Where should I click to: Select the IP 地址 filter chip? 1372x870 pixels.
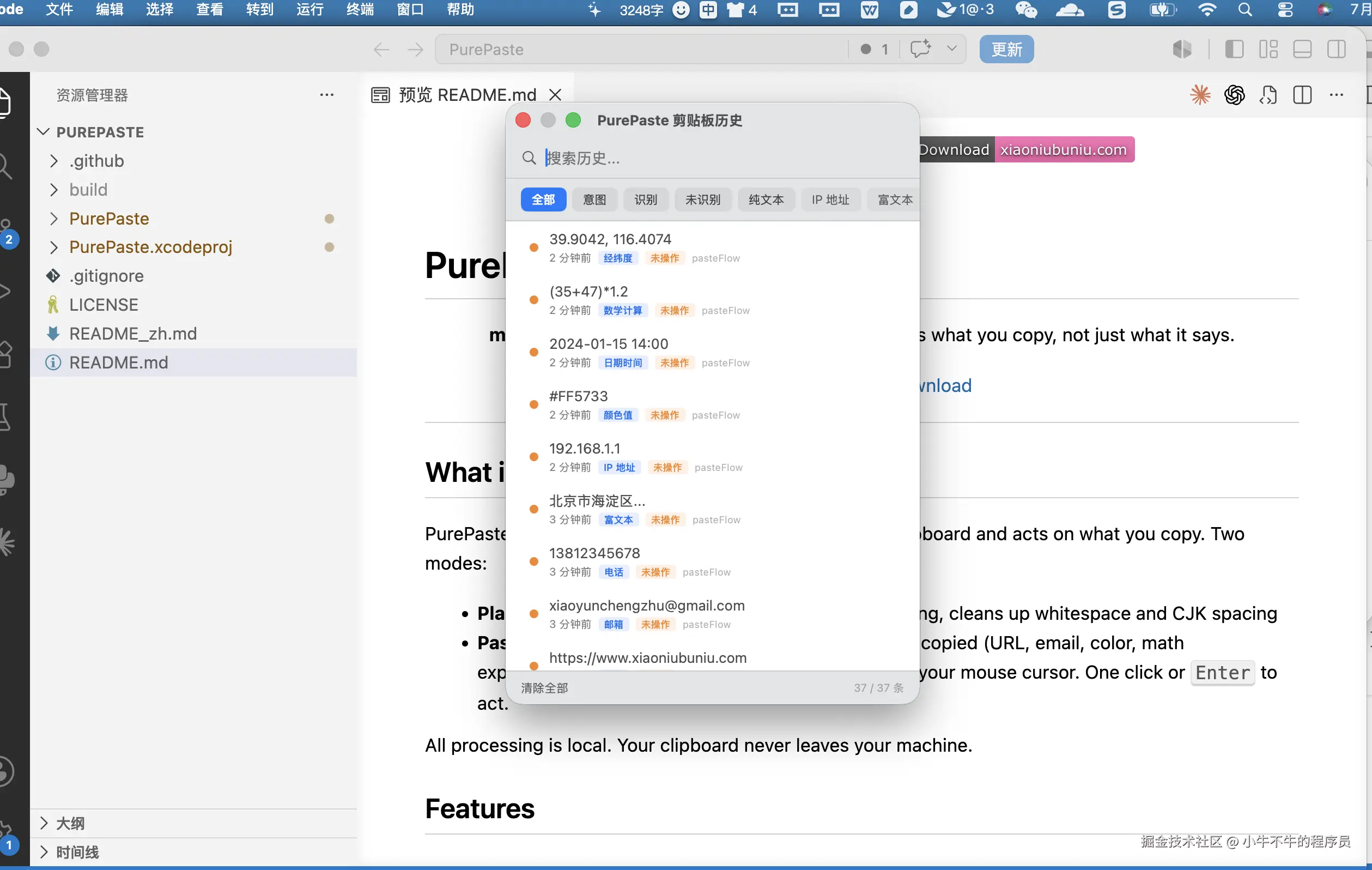point(830,200)
